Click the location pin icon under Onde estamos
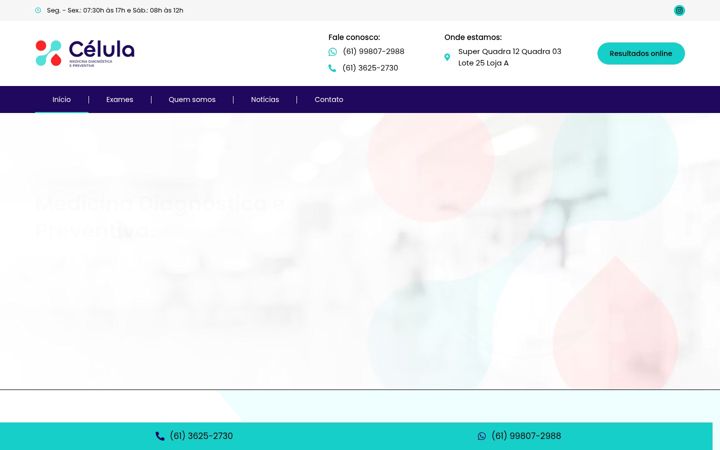The height and width of the screenshot is (450, 720). [447, 57]
